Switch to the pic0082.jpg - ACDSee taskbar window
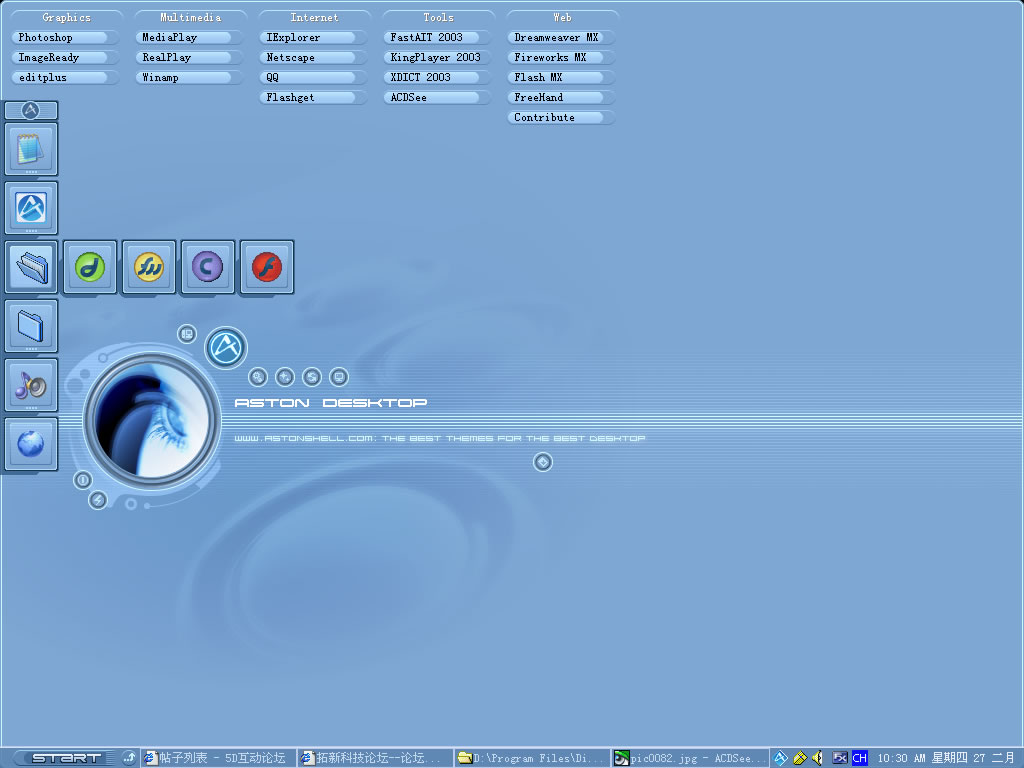This screenshot has width=1024, height=768. coord(688,758)
